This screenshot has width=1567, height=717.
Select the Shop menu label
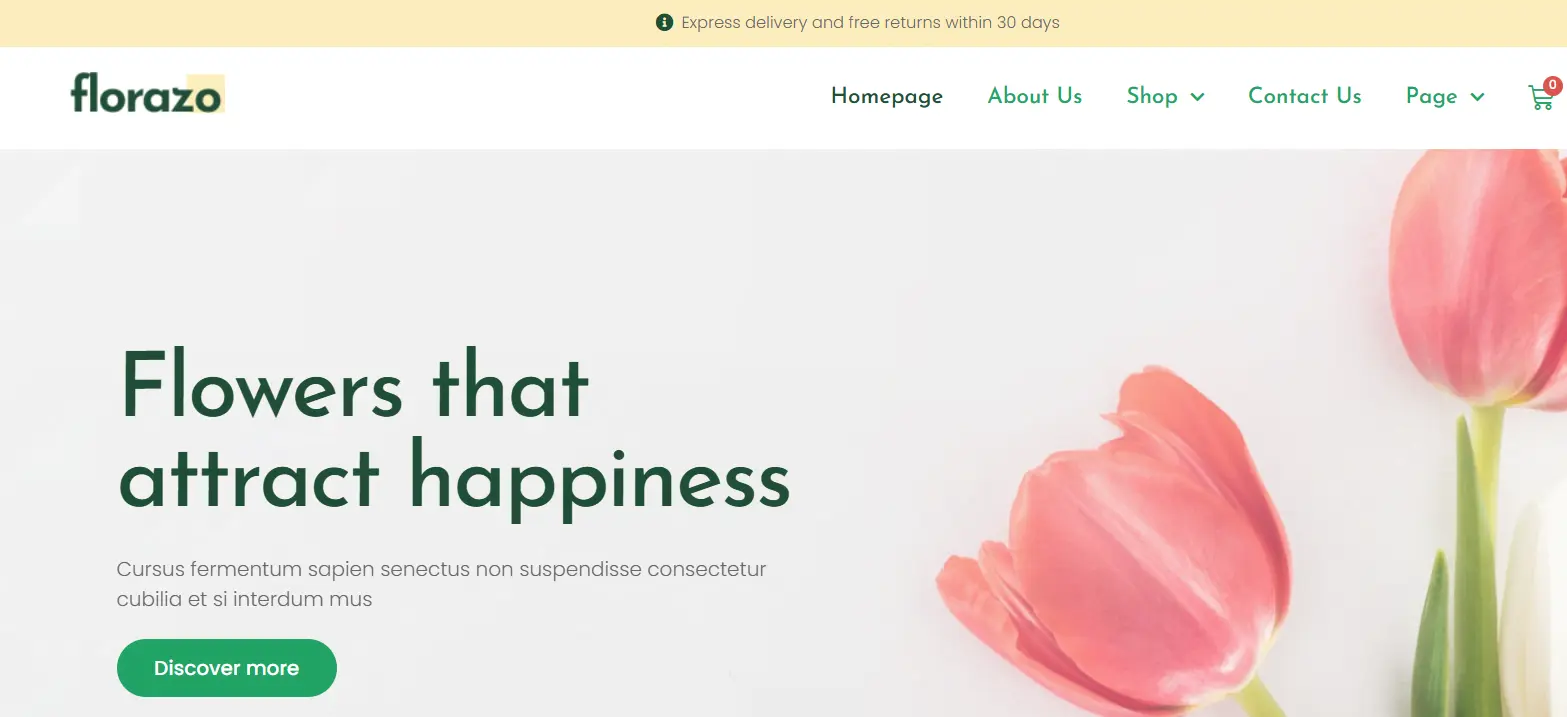pyautogui.click(x=1152, y=96)
